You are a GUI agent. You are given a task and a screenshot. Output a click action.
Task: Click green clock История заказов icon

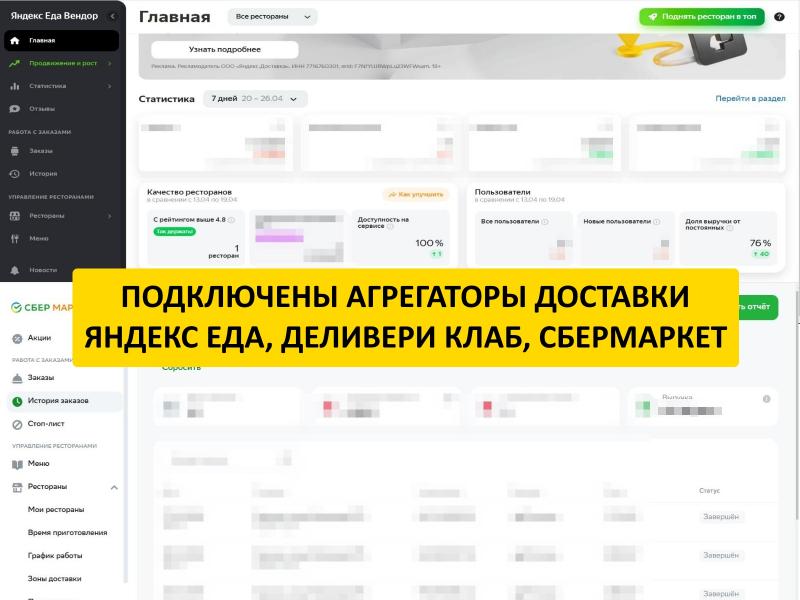point(17,402)
